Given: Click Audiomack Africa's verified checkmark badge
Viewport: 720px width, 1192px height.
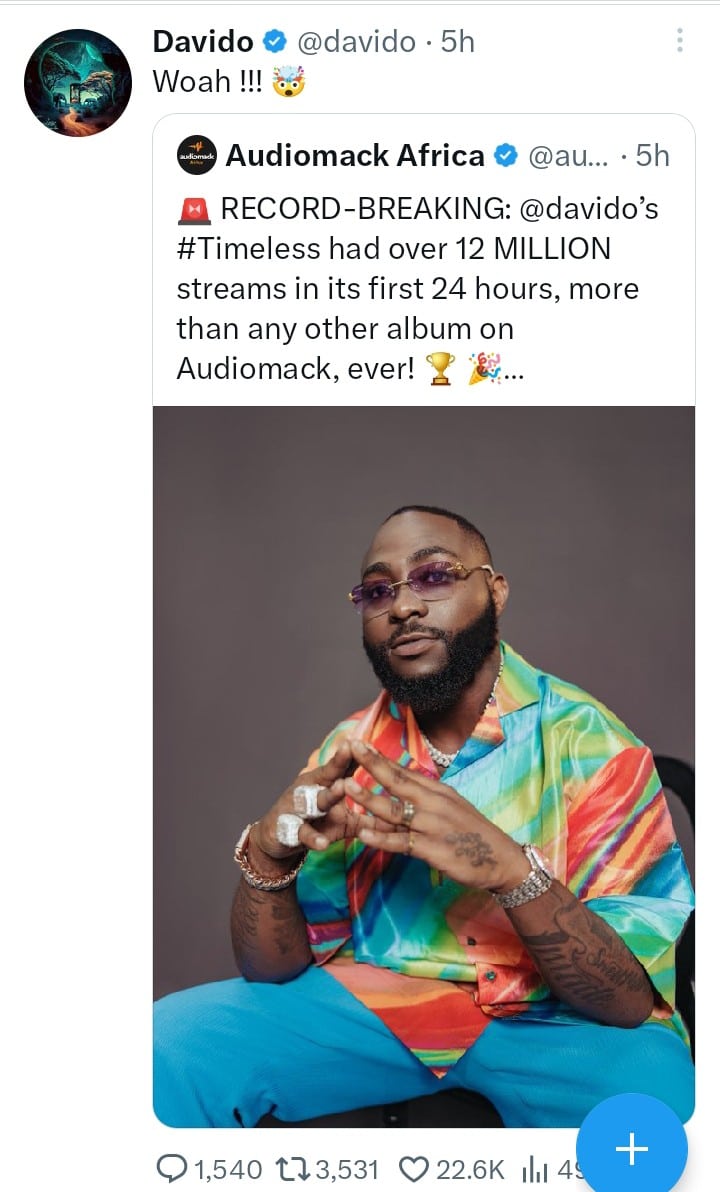Looking at the screenshot, I should [x=507, y=155].
